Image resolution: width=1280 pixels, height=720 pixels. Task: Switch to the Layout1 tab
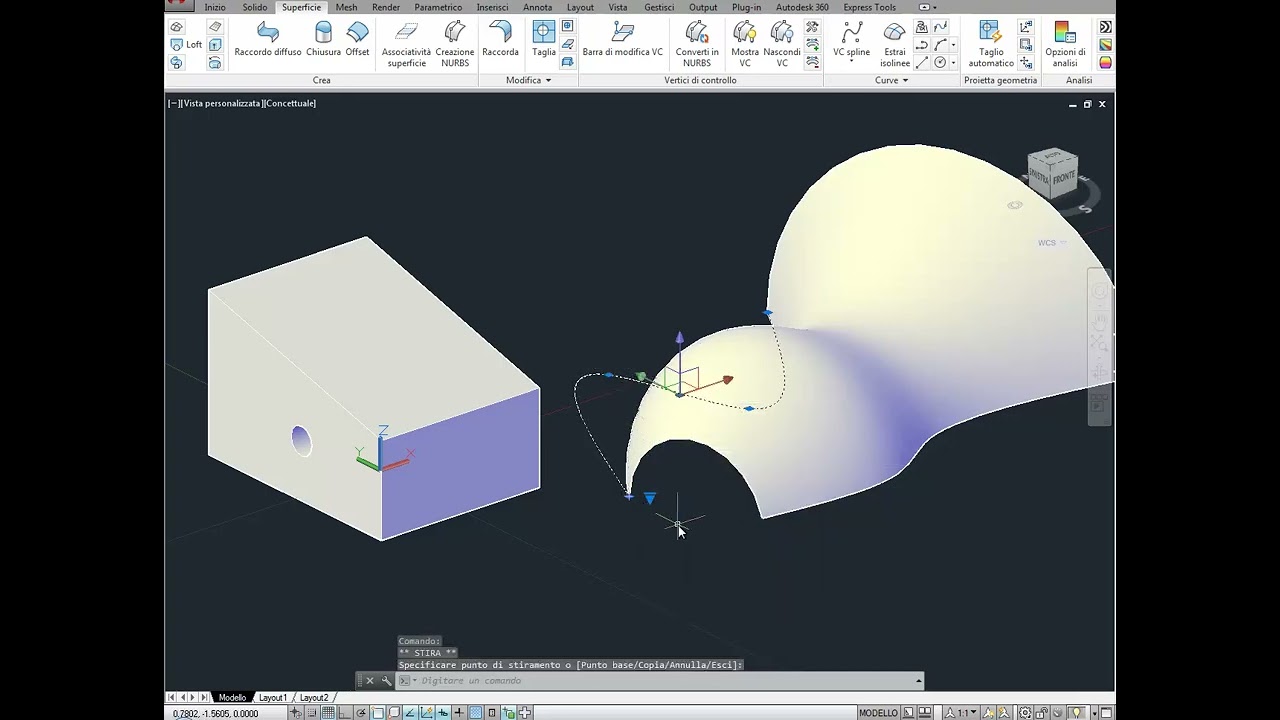272,697
